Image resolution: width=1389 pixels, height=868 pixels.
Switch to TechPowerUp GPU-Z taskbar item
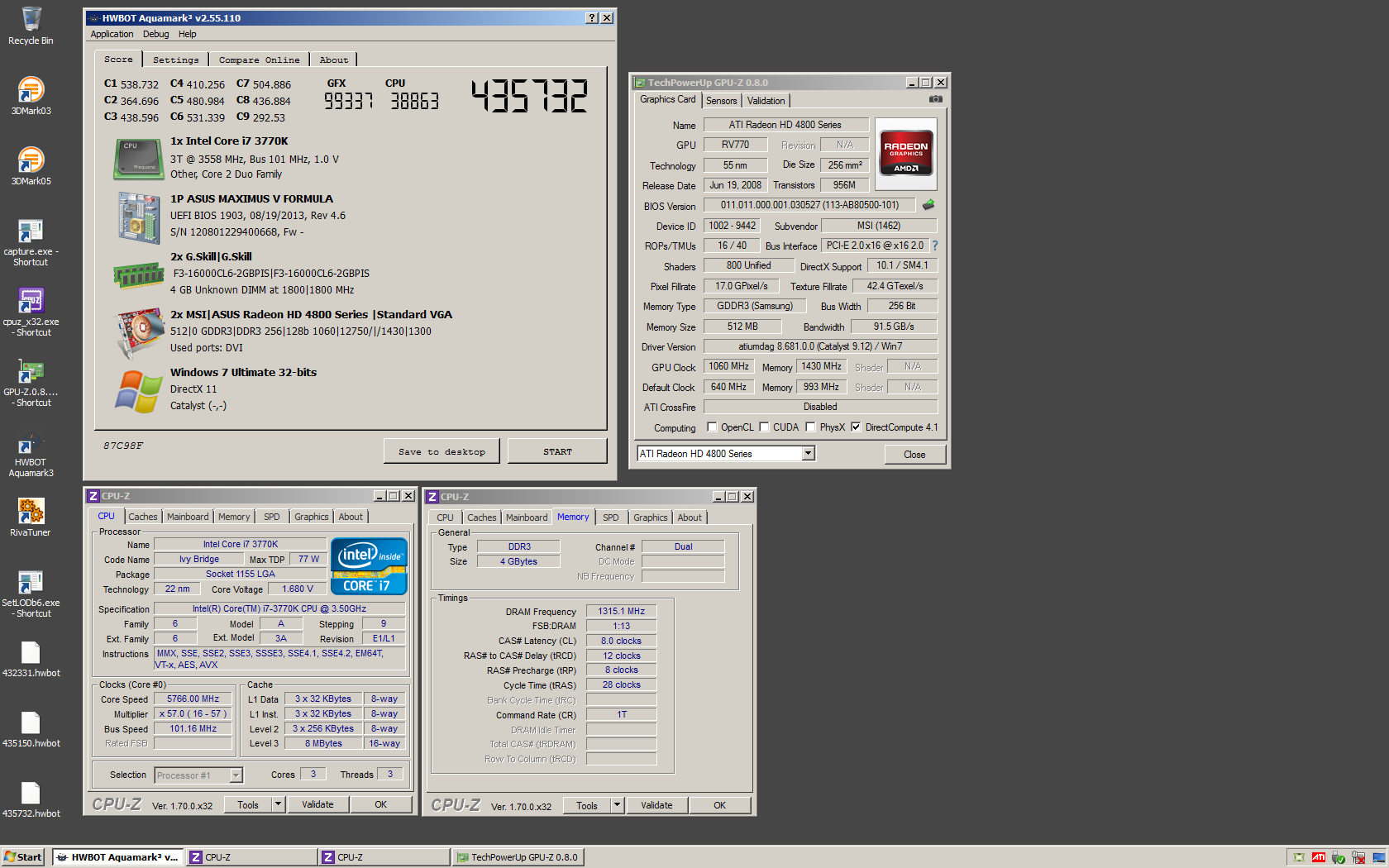tap(518, 857)
